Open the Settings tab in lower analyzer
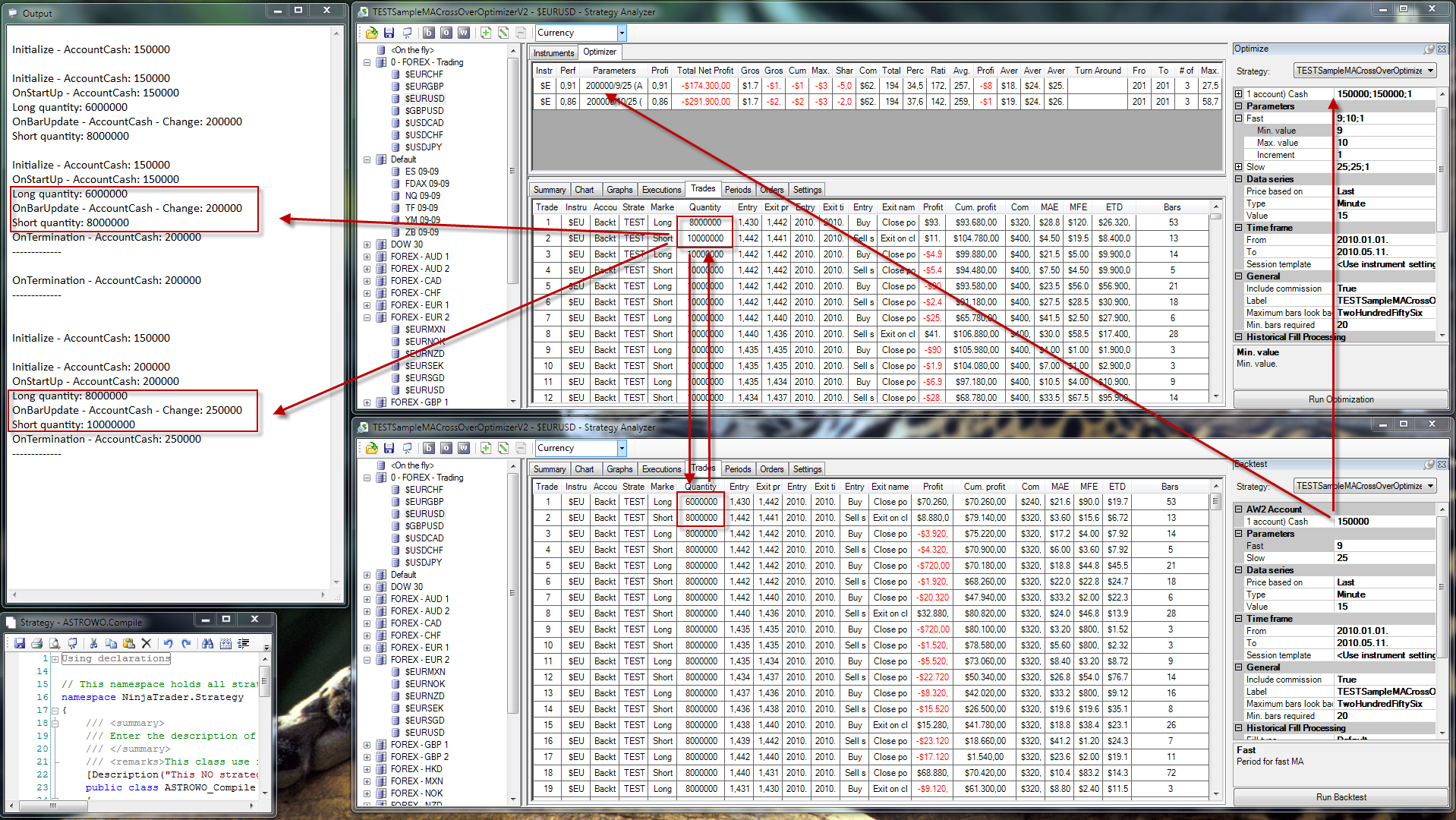Viewport: 1456px width, 820px height. [x=807, y=469]
